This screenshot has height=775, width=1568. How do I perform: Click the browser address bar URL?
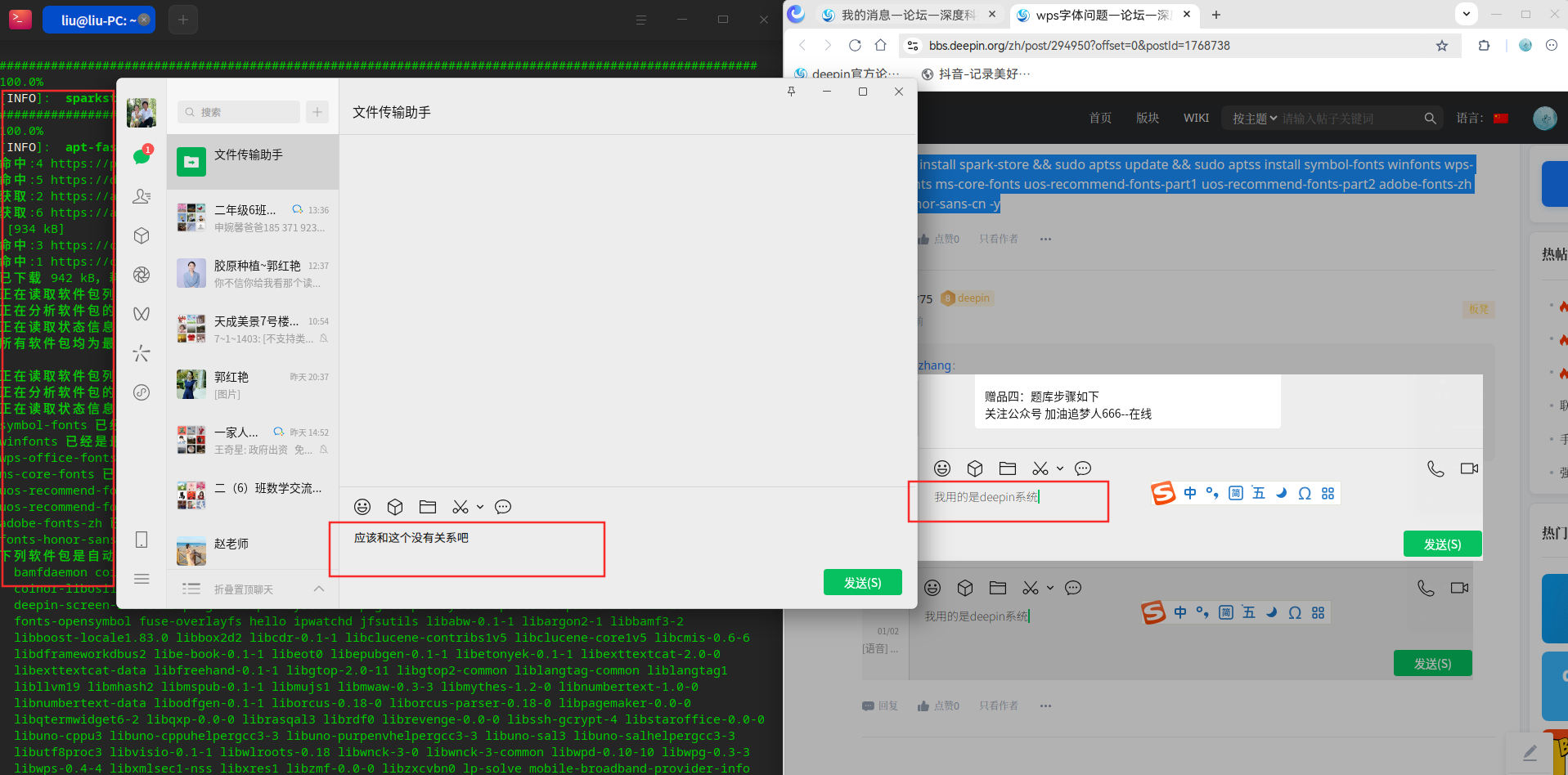1079,46
